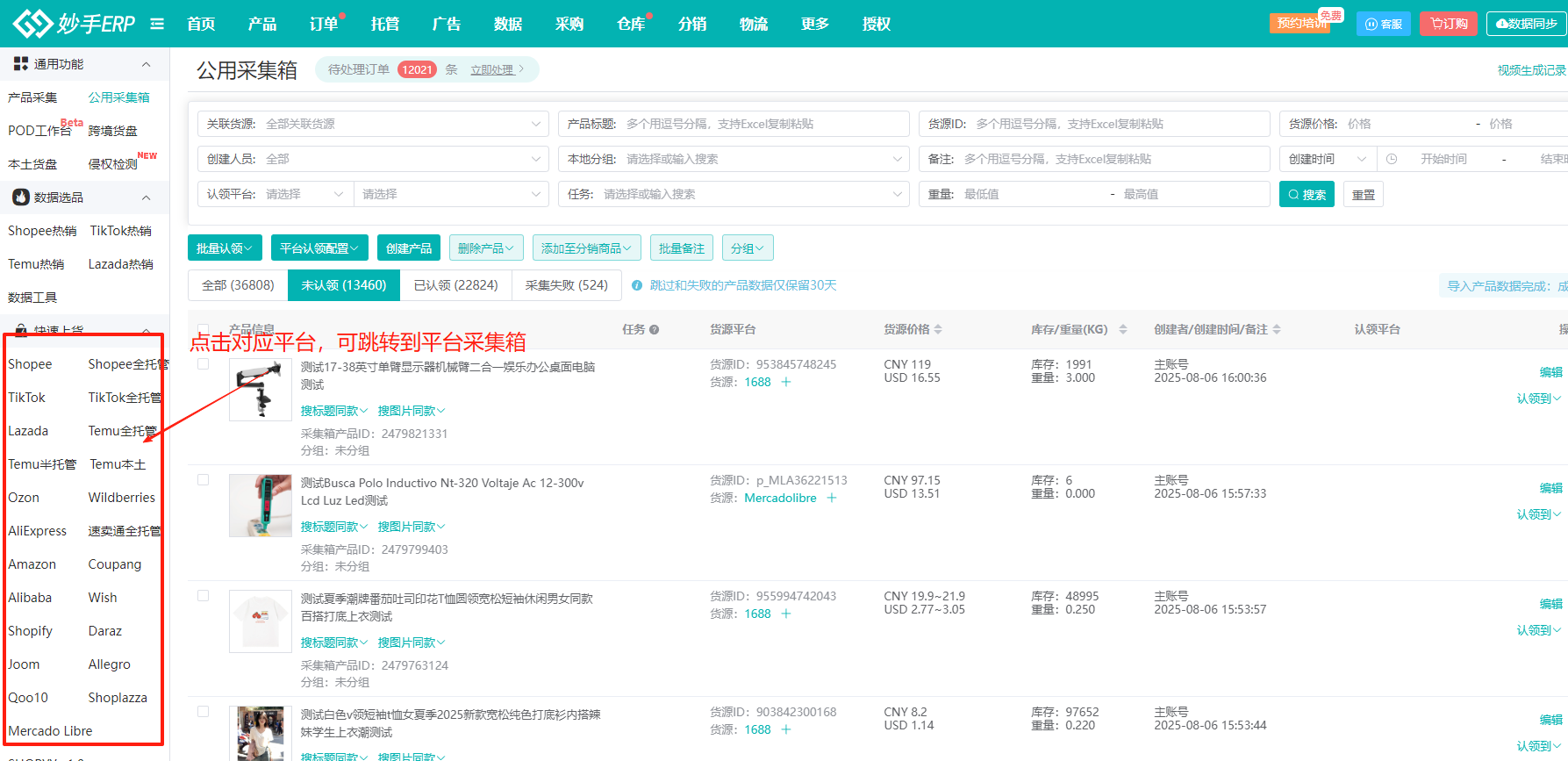Click the 产品标题 input field

pyautogui.click(x=734, y=124)
